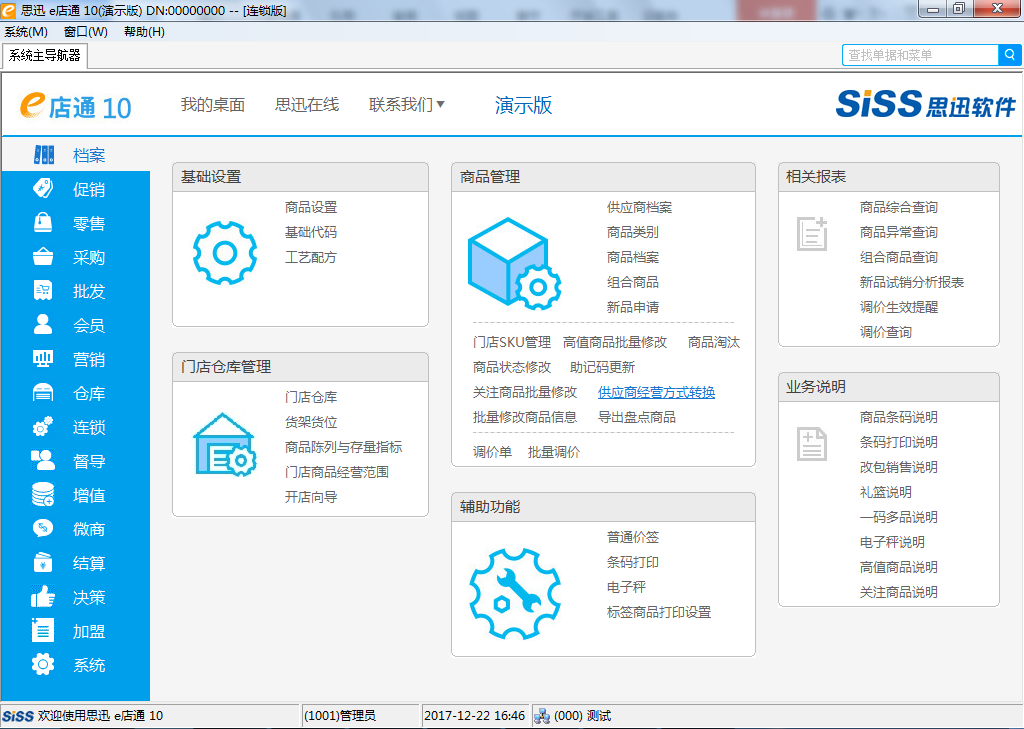Open 供应商档案
The width and height of the screenshot is (1024, 729).
[x=639, y=207]
